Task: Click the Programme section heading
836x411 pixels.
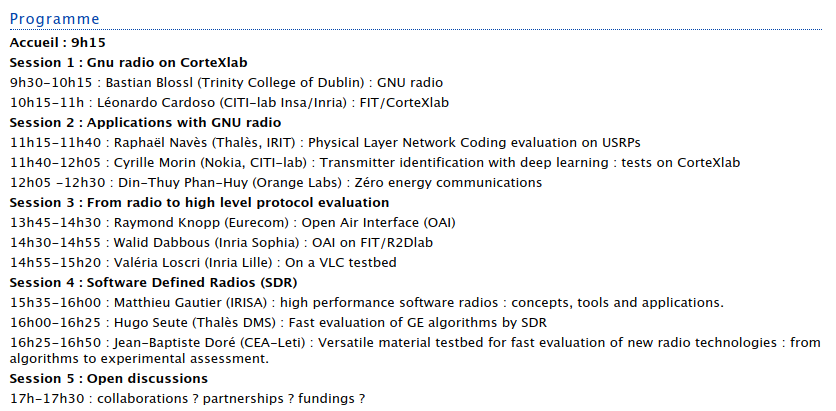Action: 54,19
